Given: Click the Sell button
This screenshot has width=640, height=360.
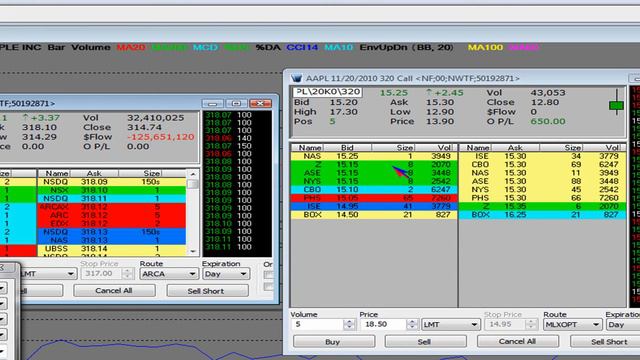Looking at the screenshot, I should (x=425, y=342).
